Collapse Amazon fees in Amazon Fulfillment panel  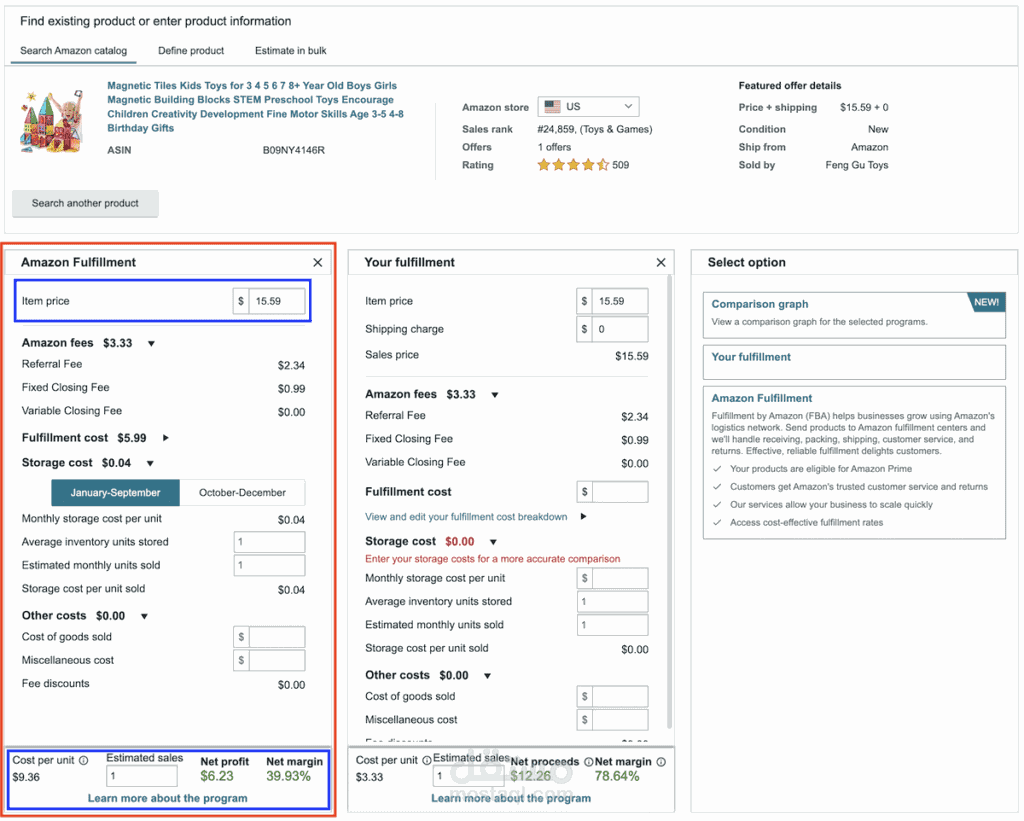coord(151,344)
